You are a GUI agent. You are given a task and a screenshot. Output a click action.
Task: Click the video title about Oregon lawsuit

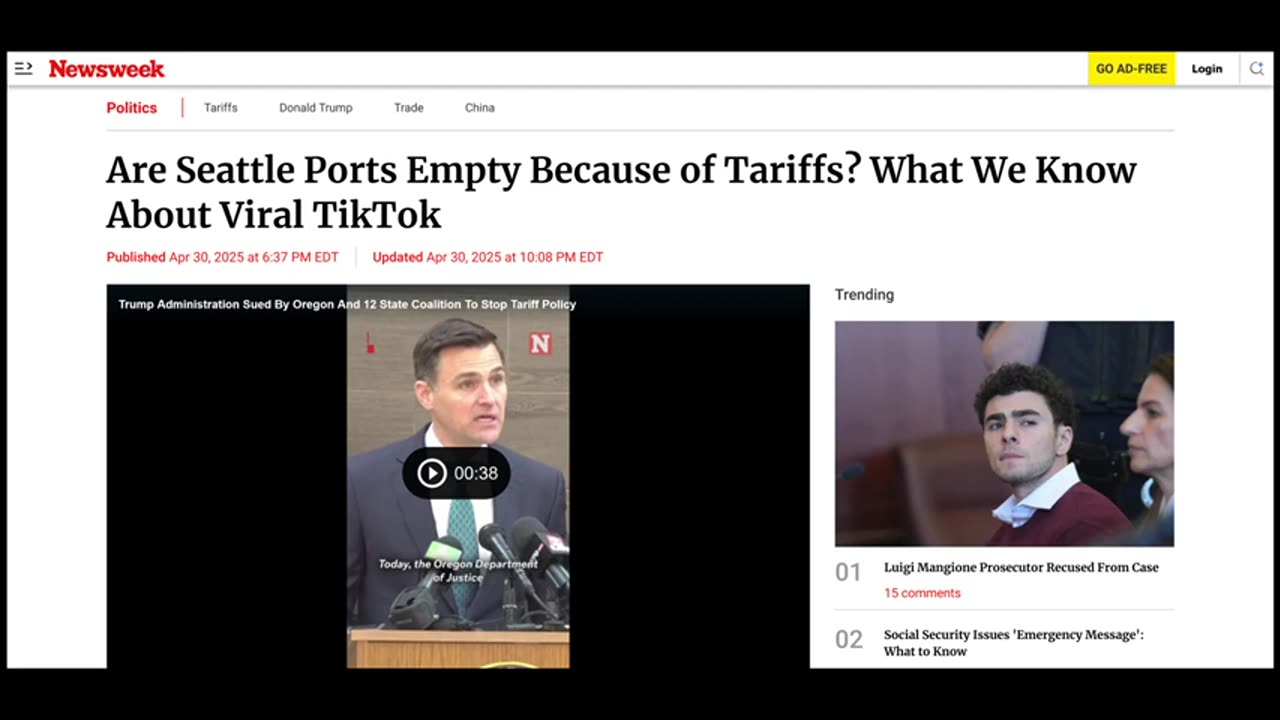pyautogui.click(x=347, y=304)
